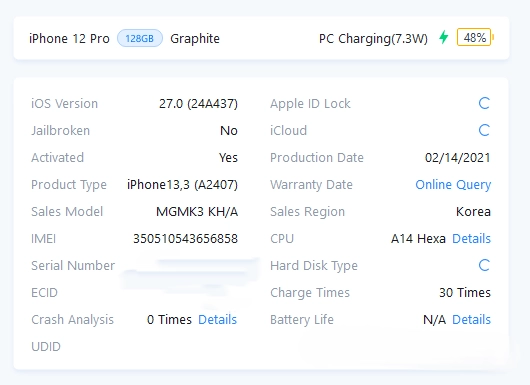Select the Graphite color text
This screenshot has height=385, width=530.
click(195, 39)
